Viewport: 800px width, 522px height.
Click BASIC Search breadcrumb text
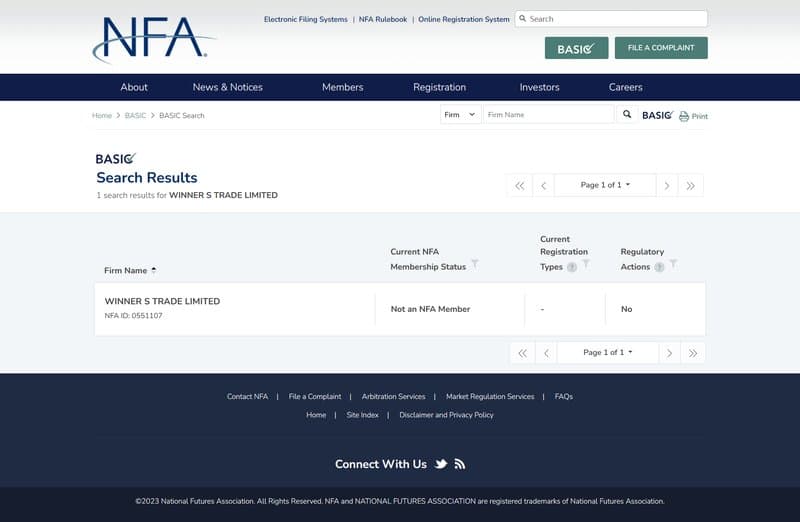(182, 115)
